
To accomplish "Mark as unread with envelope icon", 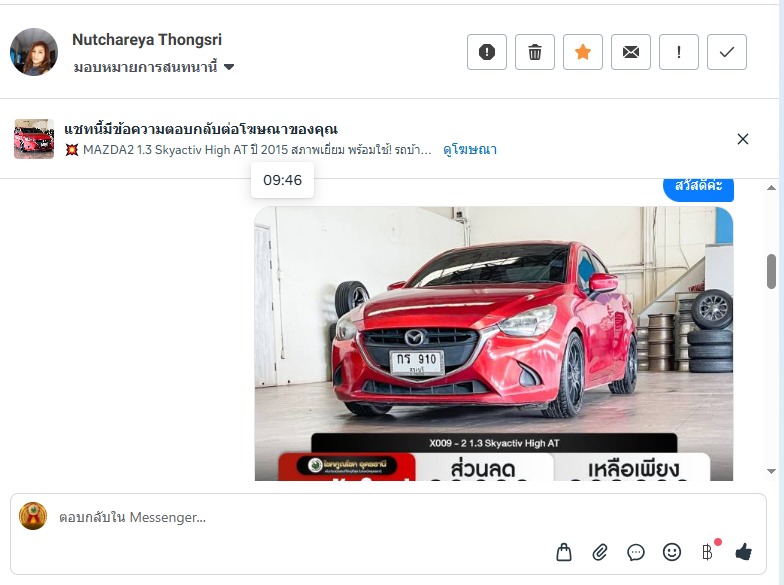I will (x=630, y=52).
